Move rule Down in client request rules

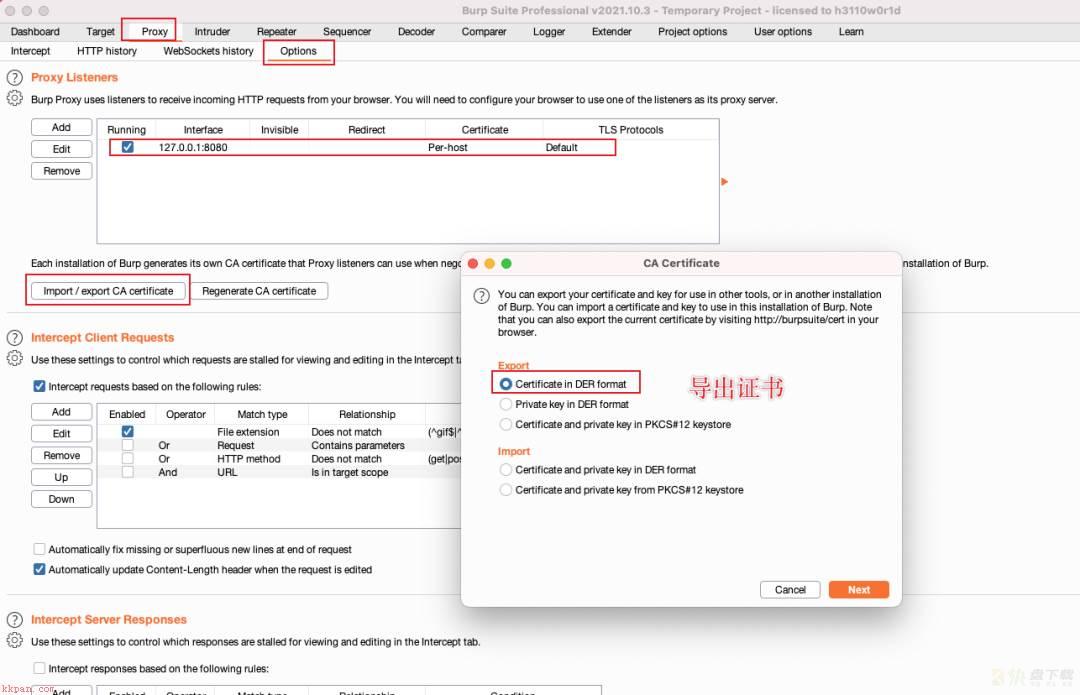coord(61,499)
